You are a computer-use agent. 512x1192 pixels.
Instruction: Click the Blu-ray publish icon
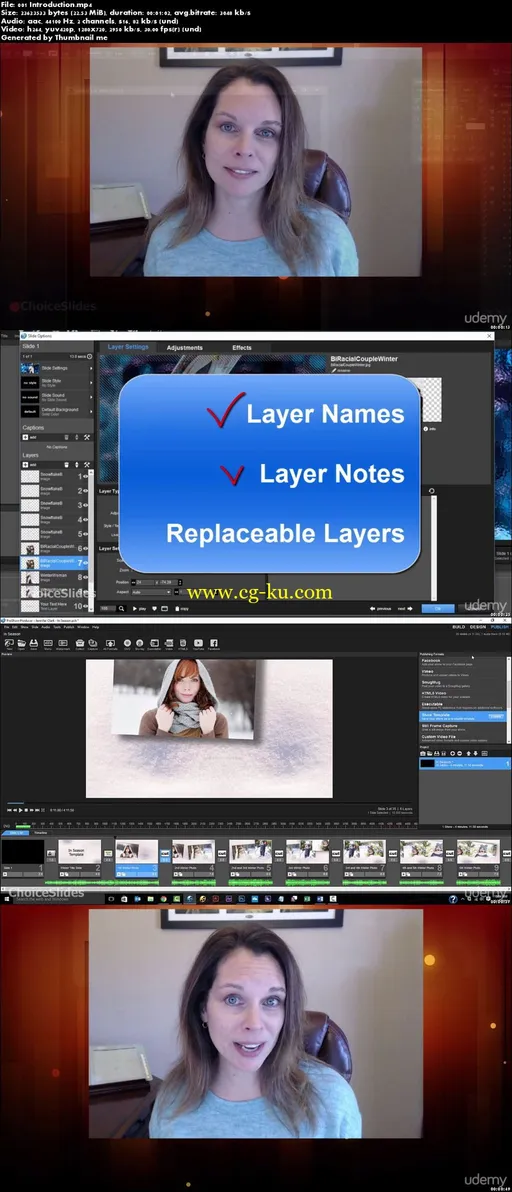pos(140,644)
